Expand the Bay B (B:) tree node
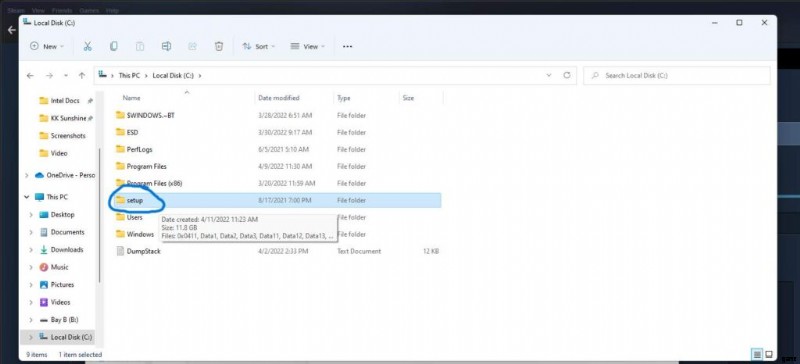Viewport: 800px width, 364px height. tap(31, 320)
